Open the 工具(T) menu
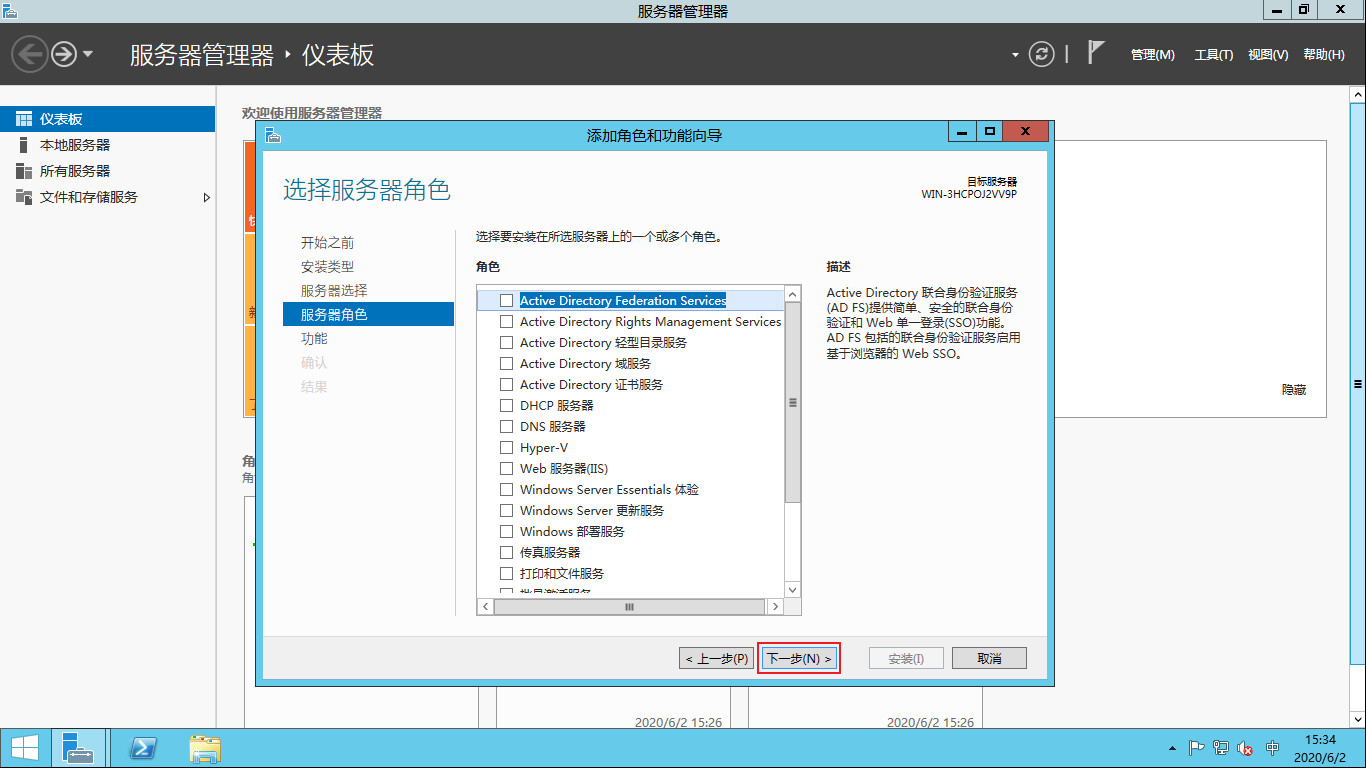This screenshot has width=1366, height=768. [x=1212, y=55]
